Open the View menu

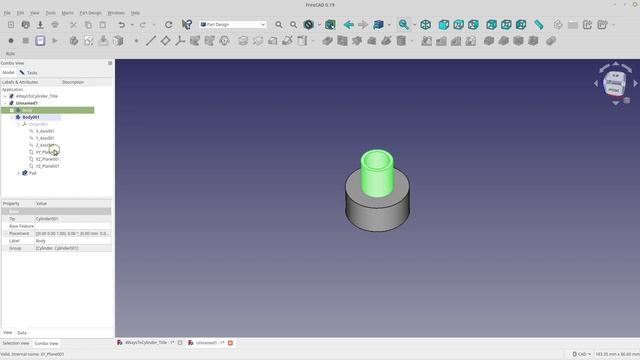pyautogui.click(x=35, y=13)
